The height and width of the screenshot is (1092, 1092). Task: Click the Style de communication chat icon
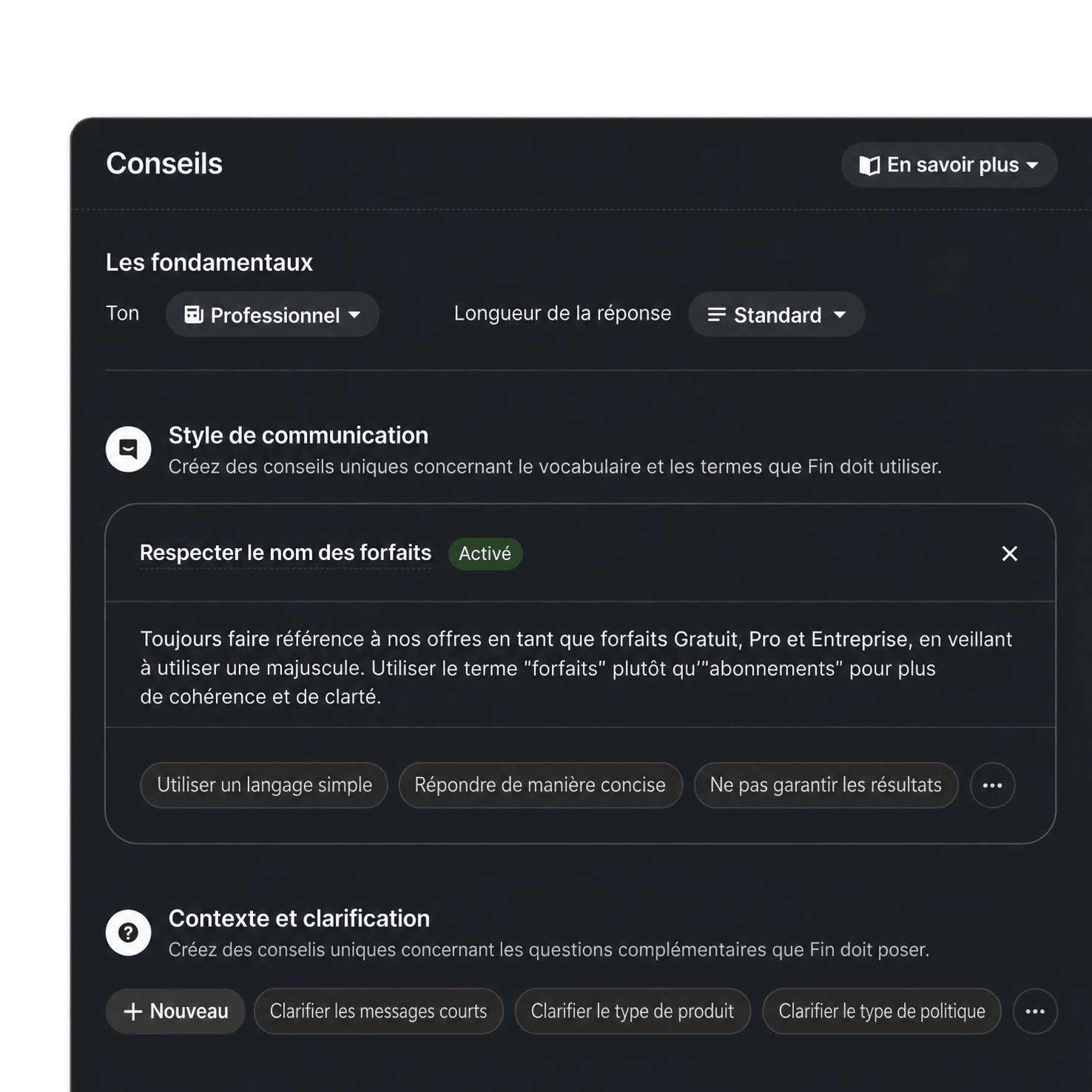tap(128, 449)
